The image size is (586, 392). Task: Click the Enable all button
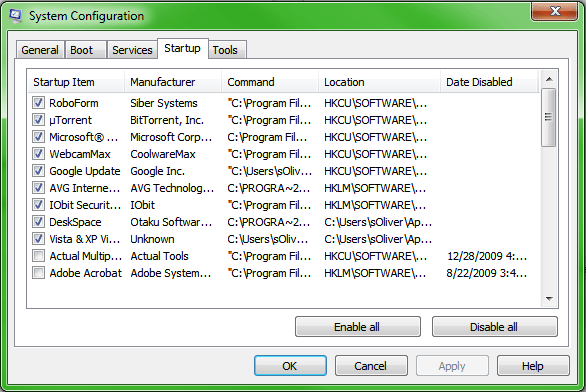(358, 327)
